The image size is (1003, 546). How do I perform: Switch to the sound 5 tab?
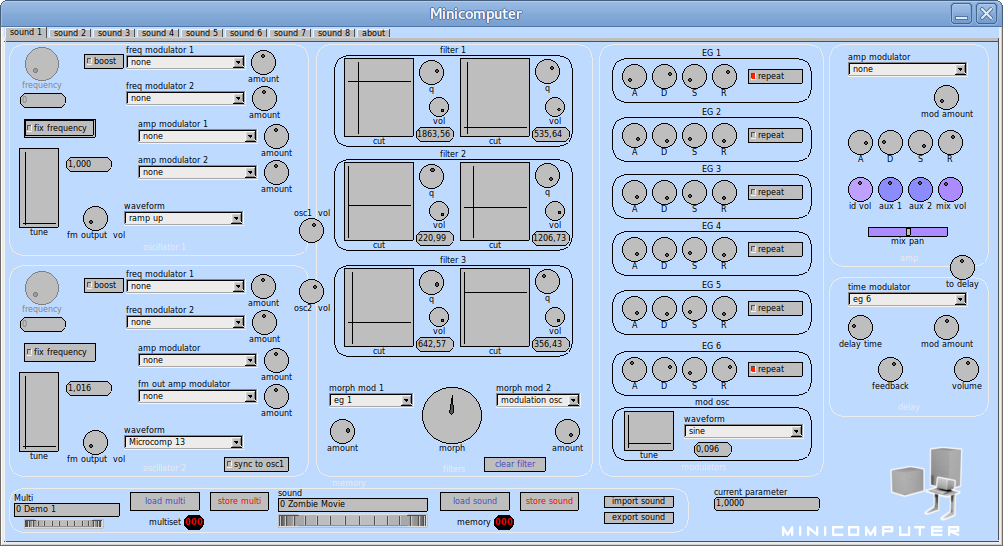201,33
